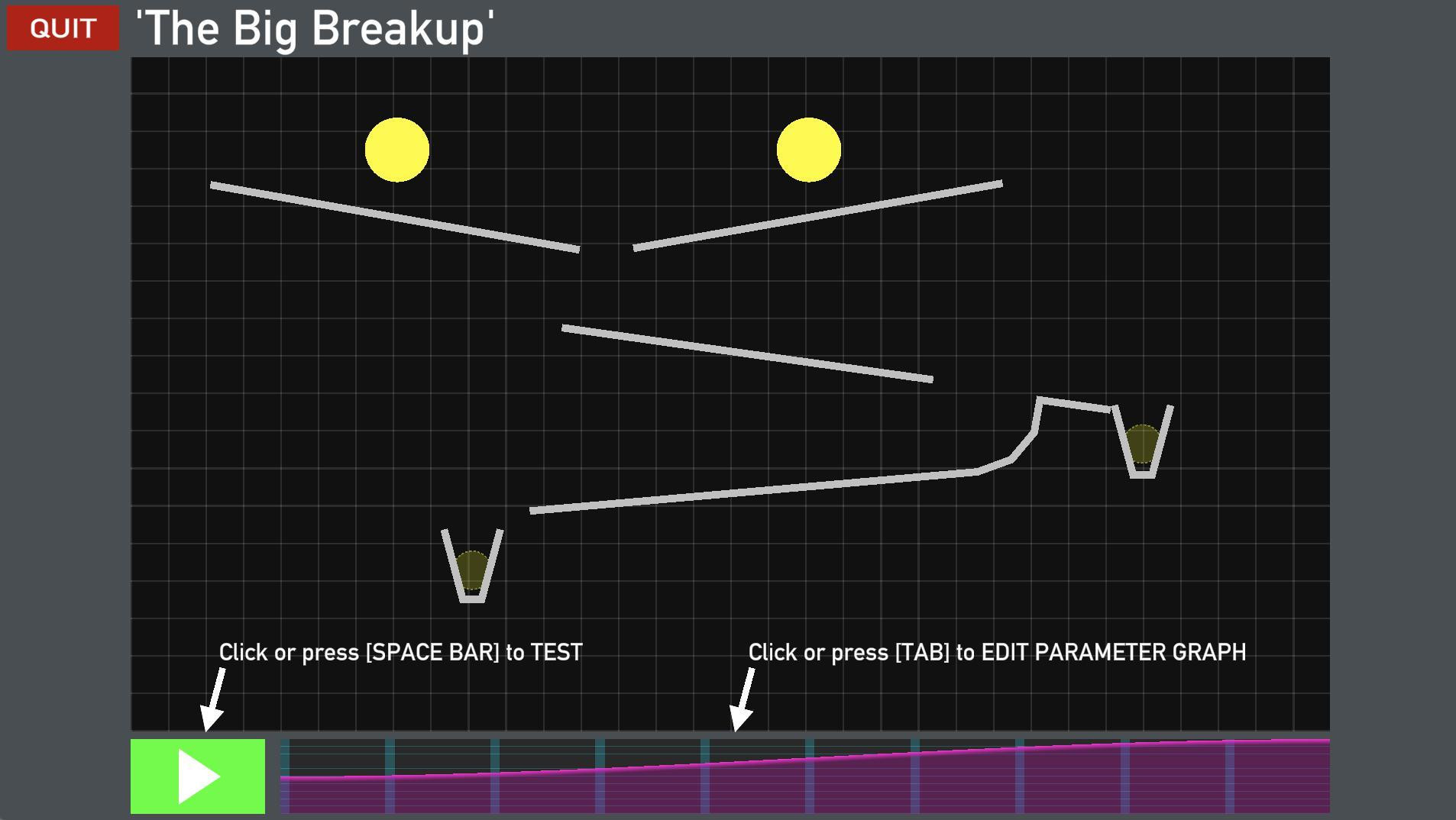Click the red QUIT button
The height and width of the screenshot is (820, 1456).
[63, 28]
